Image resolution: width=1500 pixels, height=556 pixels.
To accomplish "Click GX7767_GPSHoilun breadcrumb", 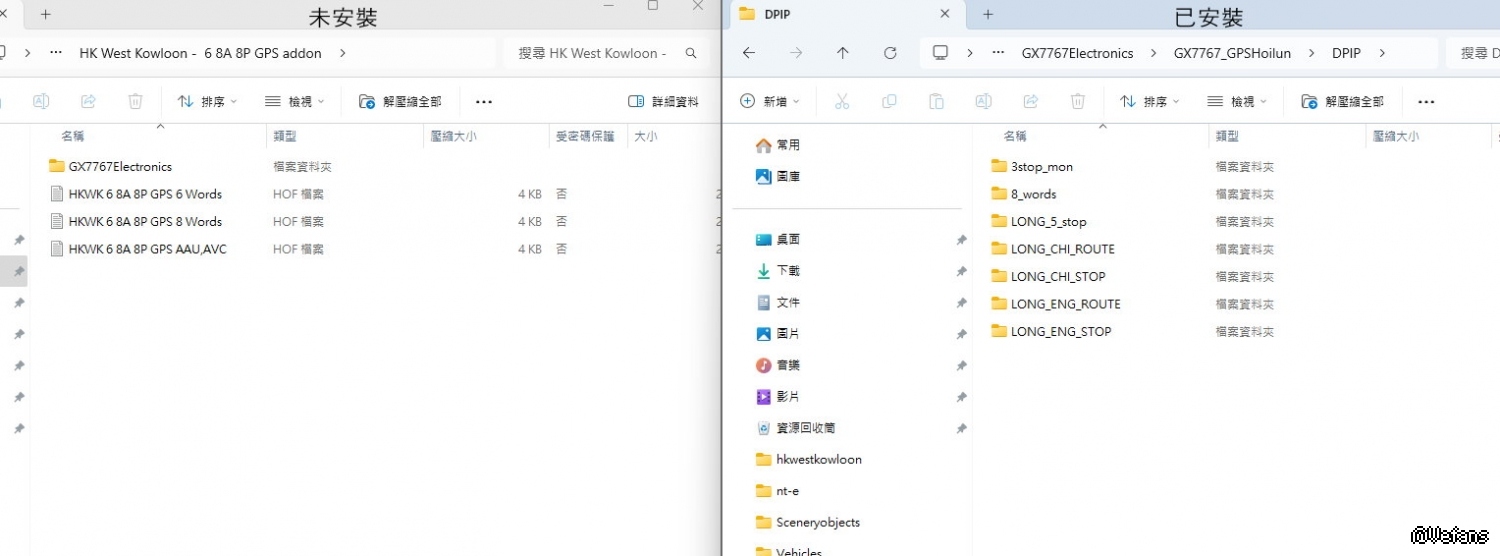I will click(x=1232, y=53).
